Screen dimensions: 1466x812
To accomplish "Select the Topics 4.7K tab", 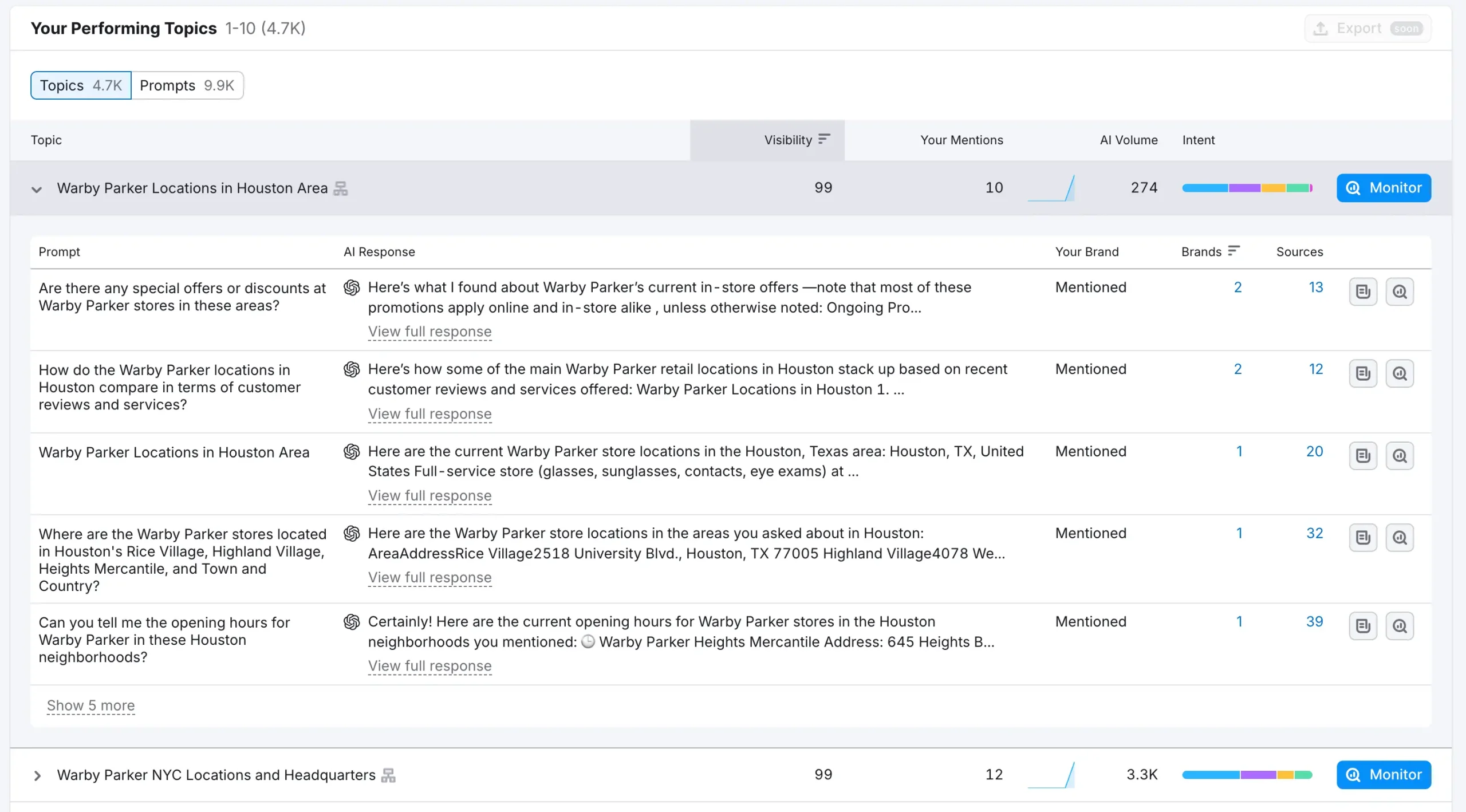I will coord(81,85).
